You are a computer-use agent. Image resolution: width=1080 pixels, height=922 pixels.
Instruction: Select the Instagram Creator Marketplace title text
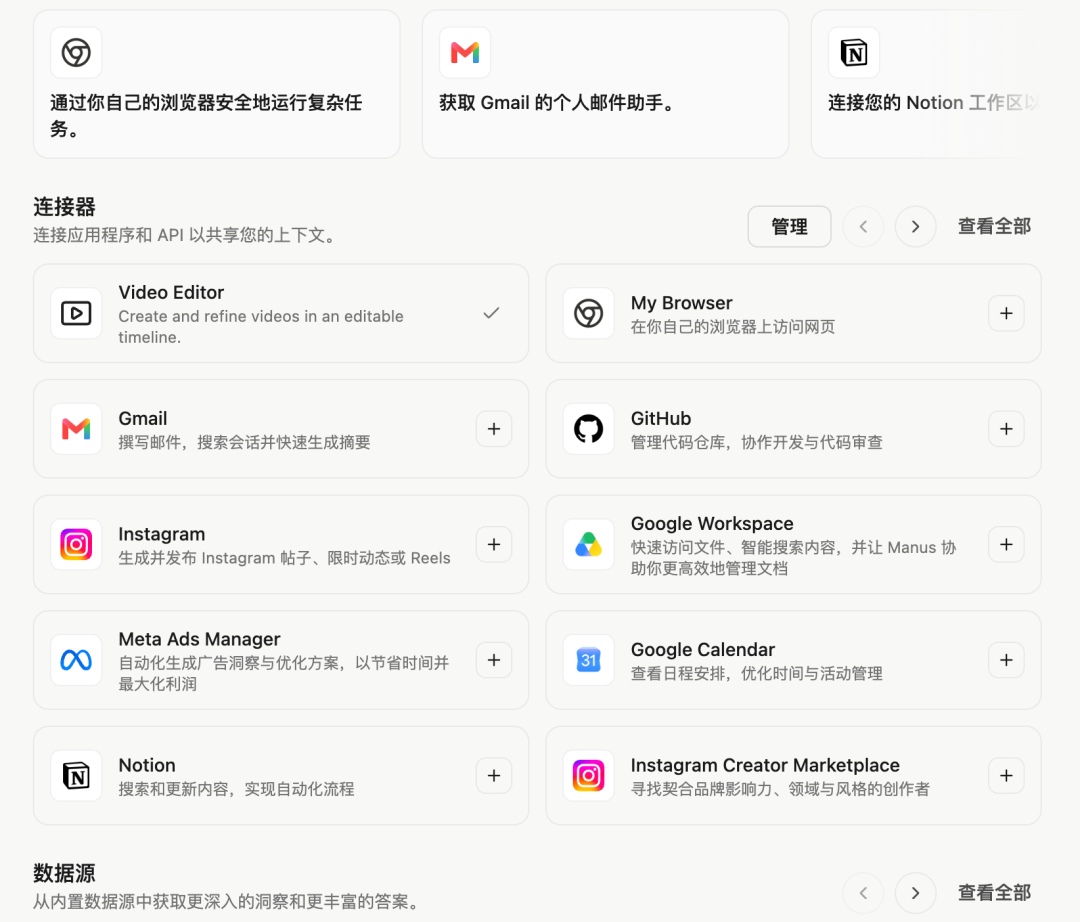pyautogui.click(x=765, y=765)
